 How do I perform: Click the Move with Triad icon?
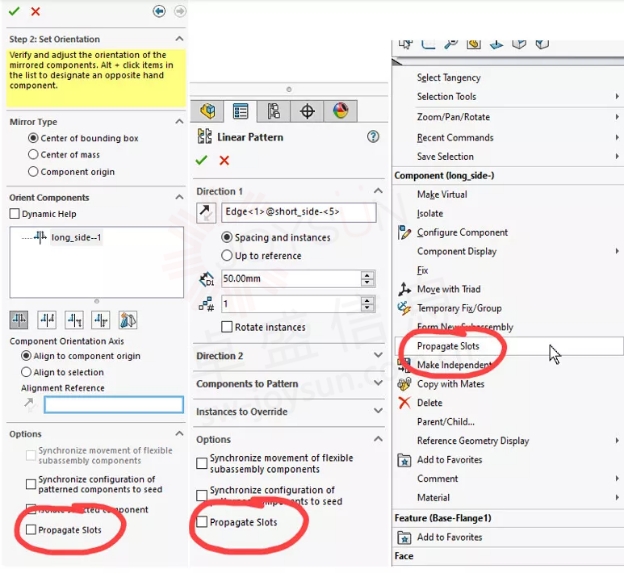(404, 289)
